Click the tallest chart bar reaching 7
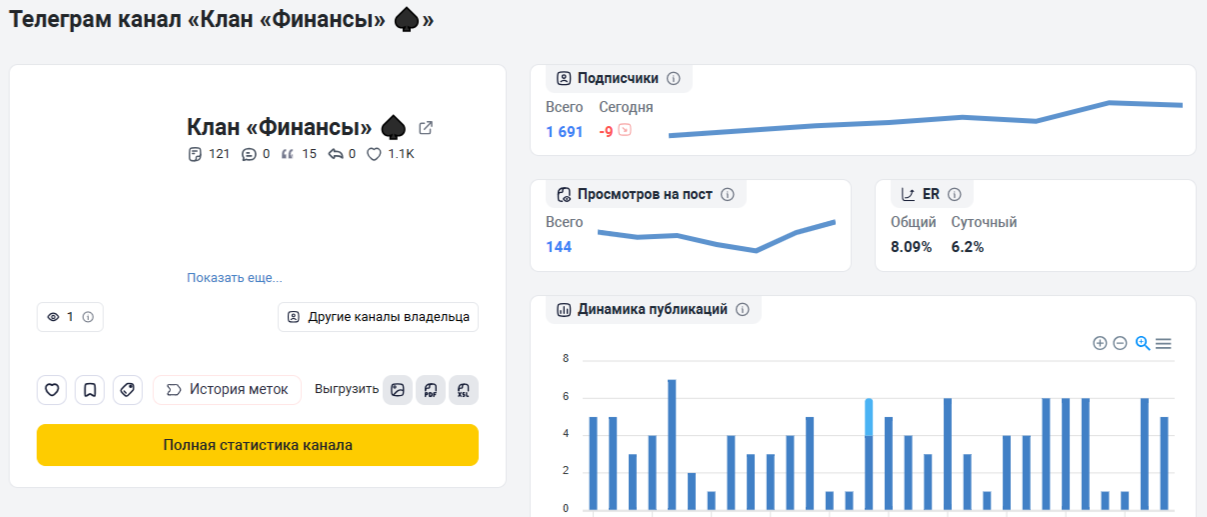 coord(672,444)
